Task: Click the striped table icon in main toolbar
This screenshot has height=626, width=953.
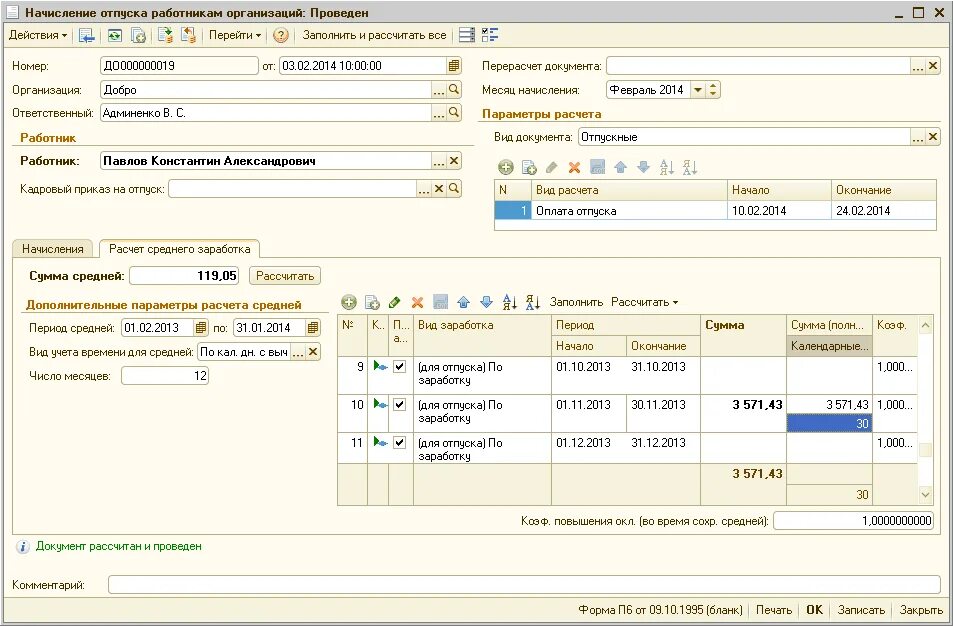Action: (467, 35)
